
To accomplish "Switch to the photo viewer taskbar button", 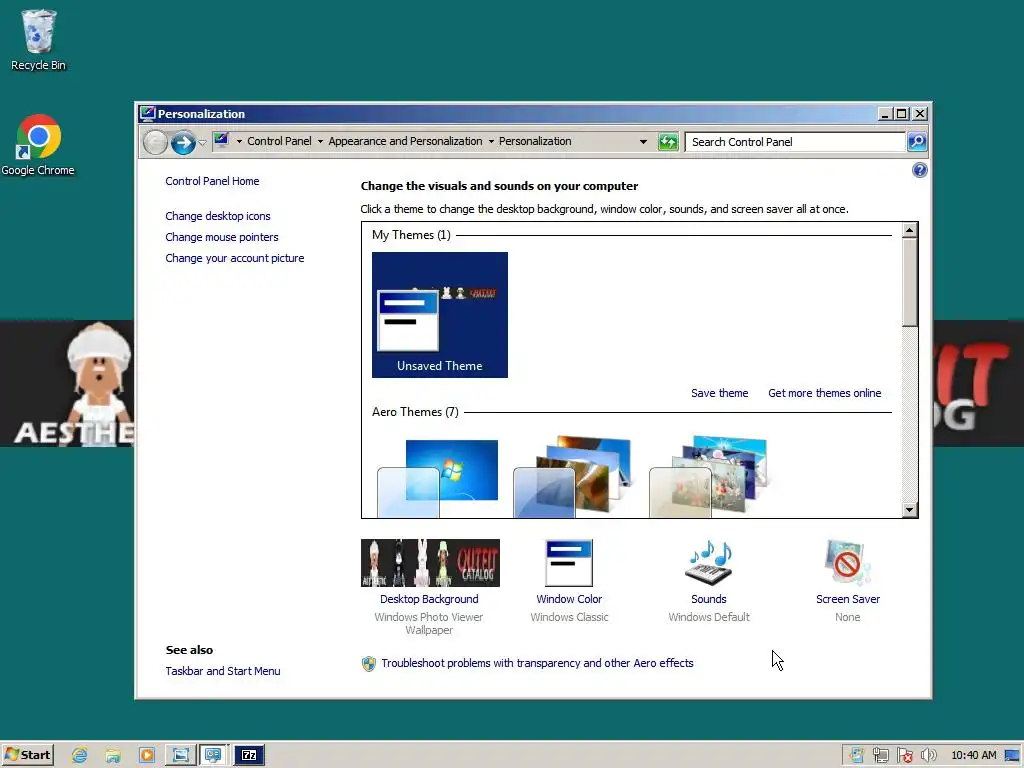I will pyautogui.click(x=181, y=756).
